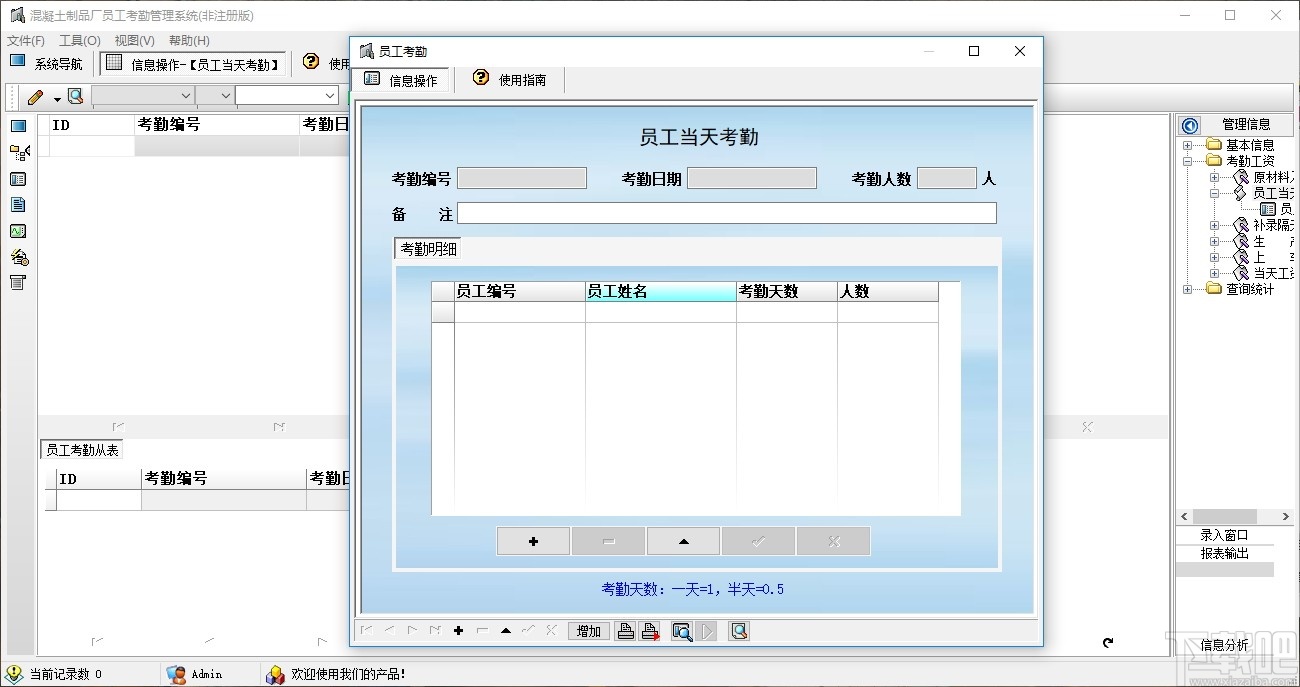Collapse the 员工当 tree node
The width and height of the screenshot is (1300, 687).
coord(1215,193)
